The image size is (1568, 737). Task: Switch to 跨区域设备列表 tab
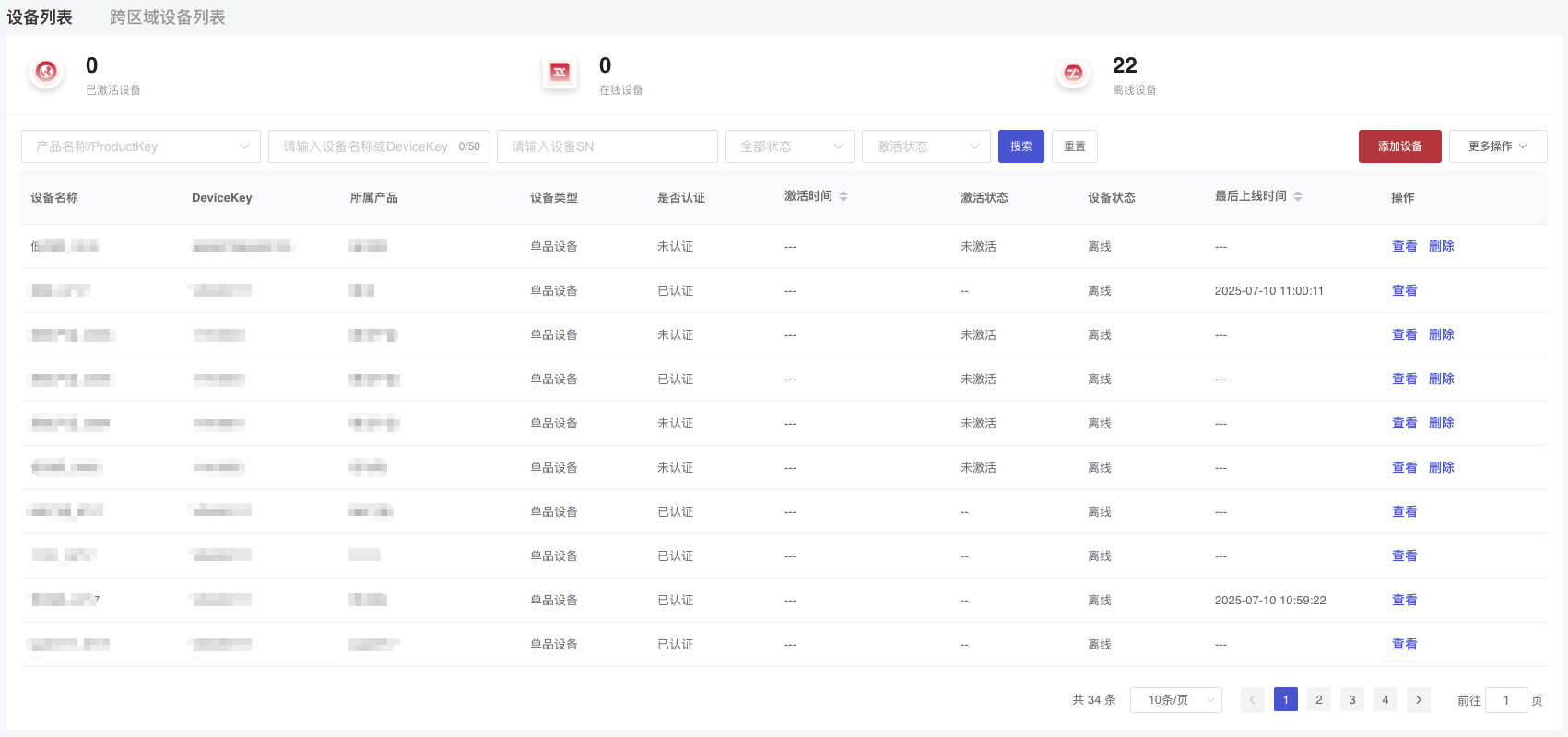pos(167,18)
